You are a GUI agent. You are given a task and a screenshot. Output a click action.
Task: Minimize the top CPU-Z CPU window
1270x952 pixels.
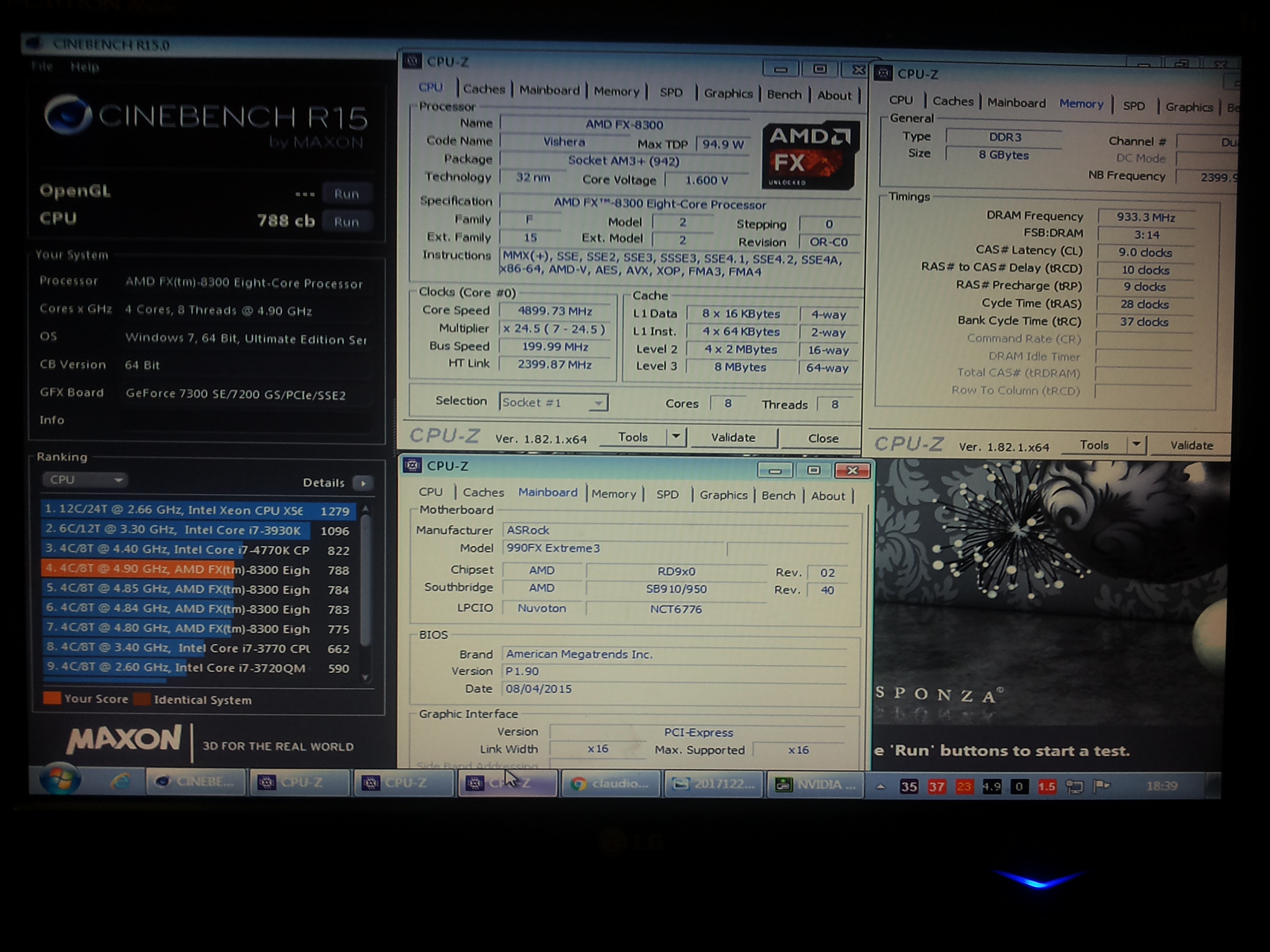(x=781, y=69)
